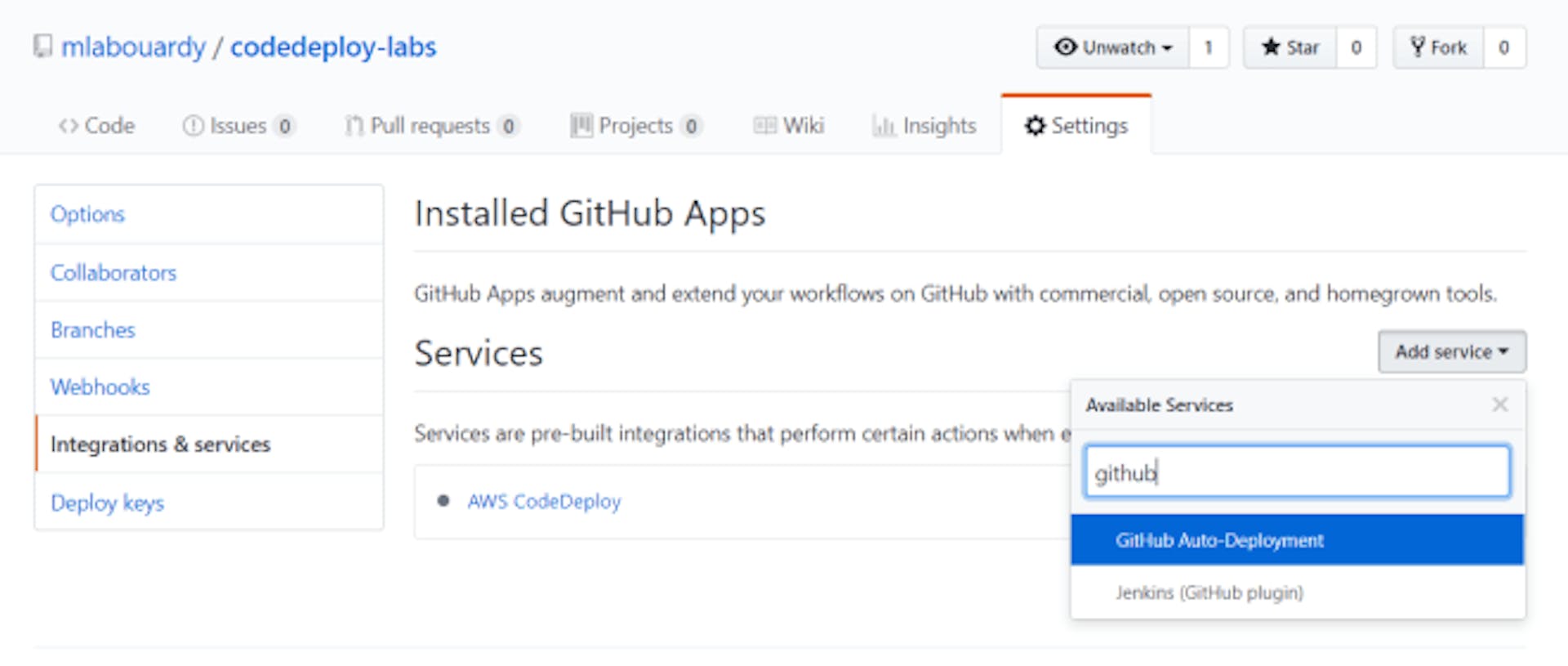Click the fork count next to Fork
The height and width of the screenshot is (666, 1568).
[1504, 47]
